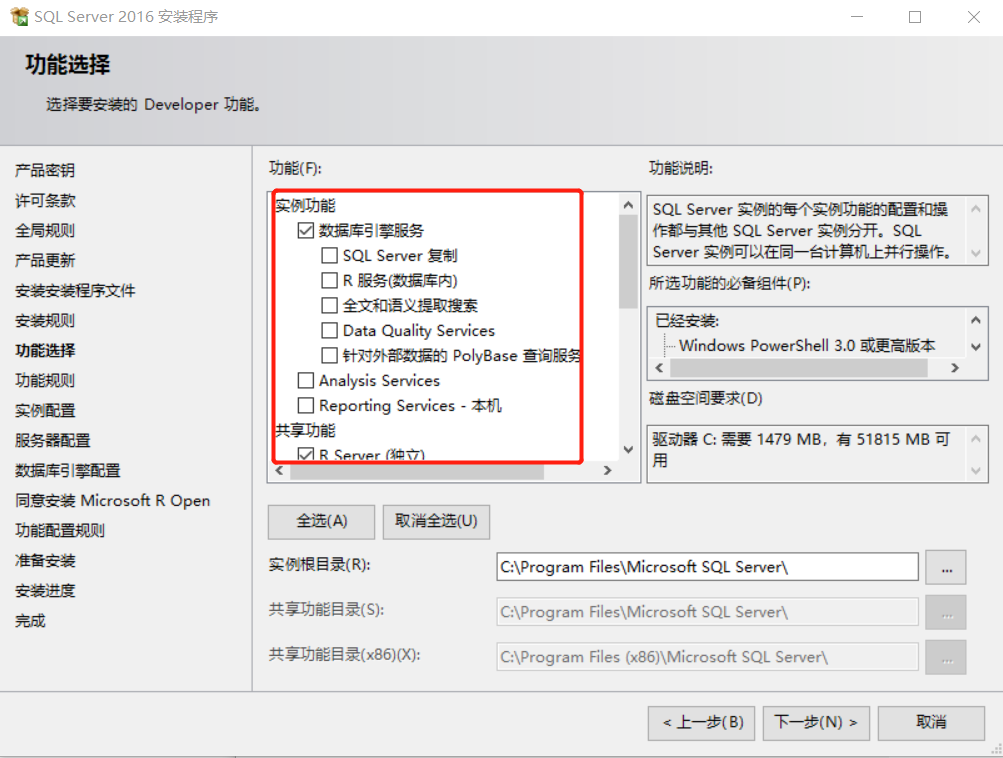Click 全选(A) button

(x=321, y=521)
